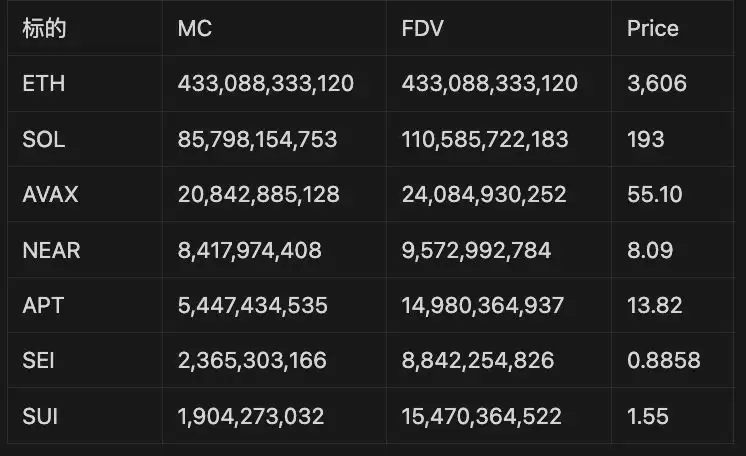Screen dimensions: 746x456
Task: Click the SEI ticker cell
Action: (x=39, y=360)
